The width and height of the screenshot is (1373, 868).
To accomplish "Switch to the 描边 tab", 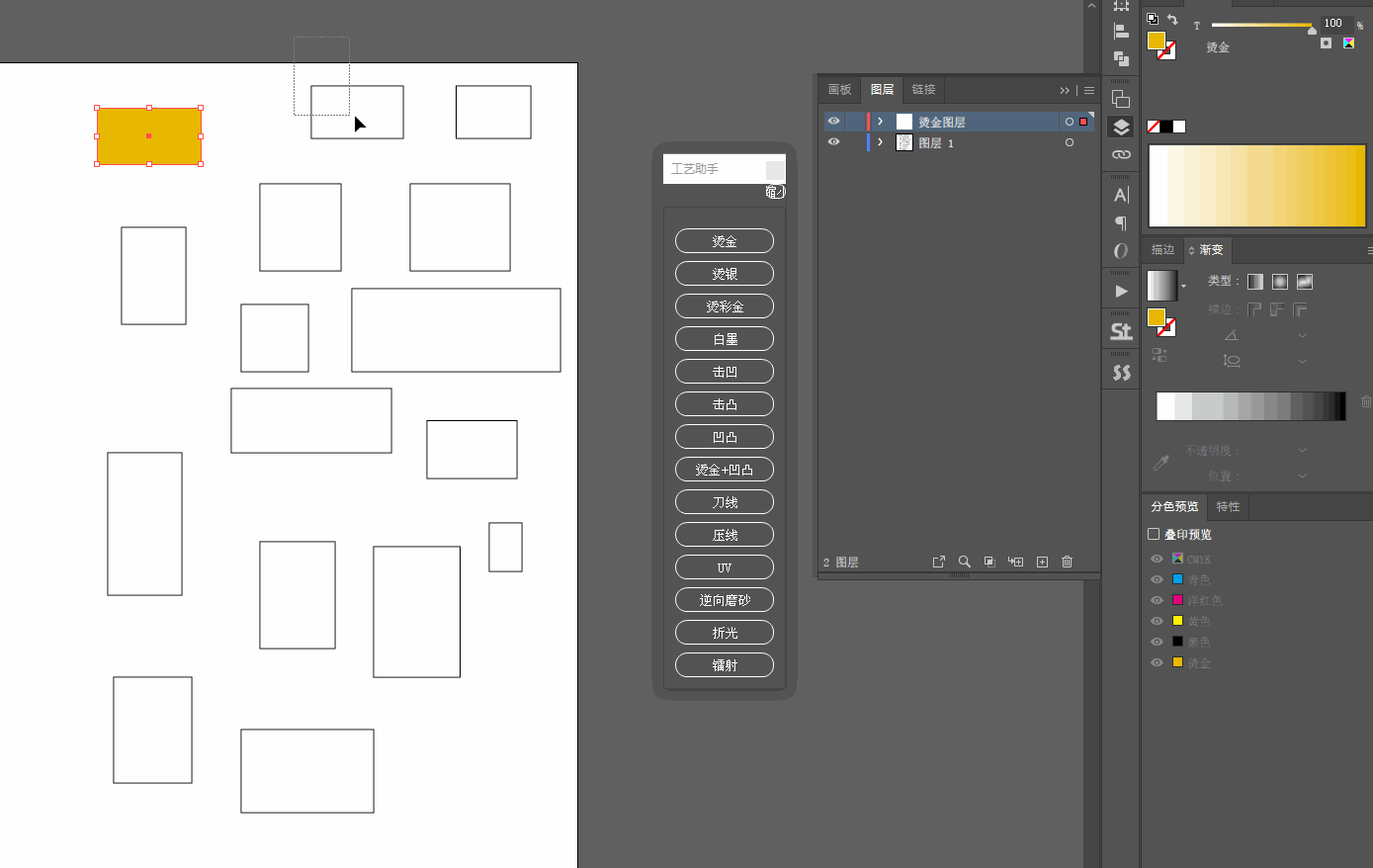I will (1162, 250).
